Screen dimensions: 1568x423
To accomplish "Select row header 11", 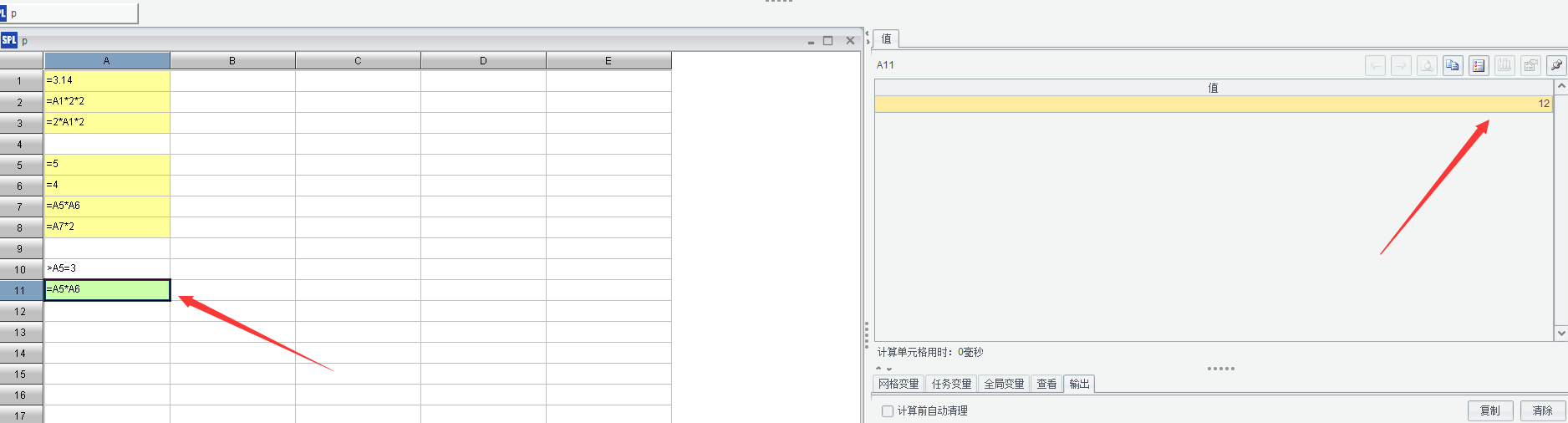I will 21,290.
